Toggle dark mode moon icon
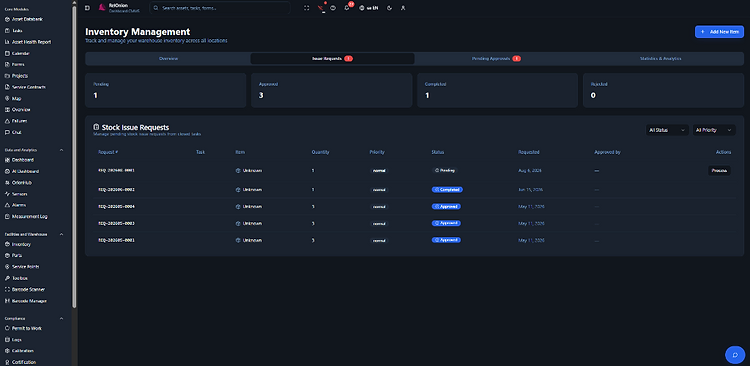The height and width of the screenshot is (366, 750). pyautogui.click(x=389, y=8)
